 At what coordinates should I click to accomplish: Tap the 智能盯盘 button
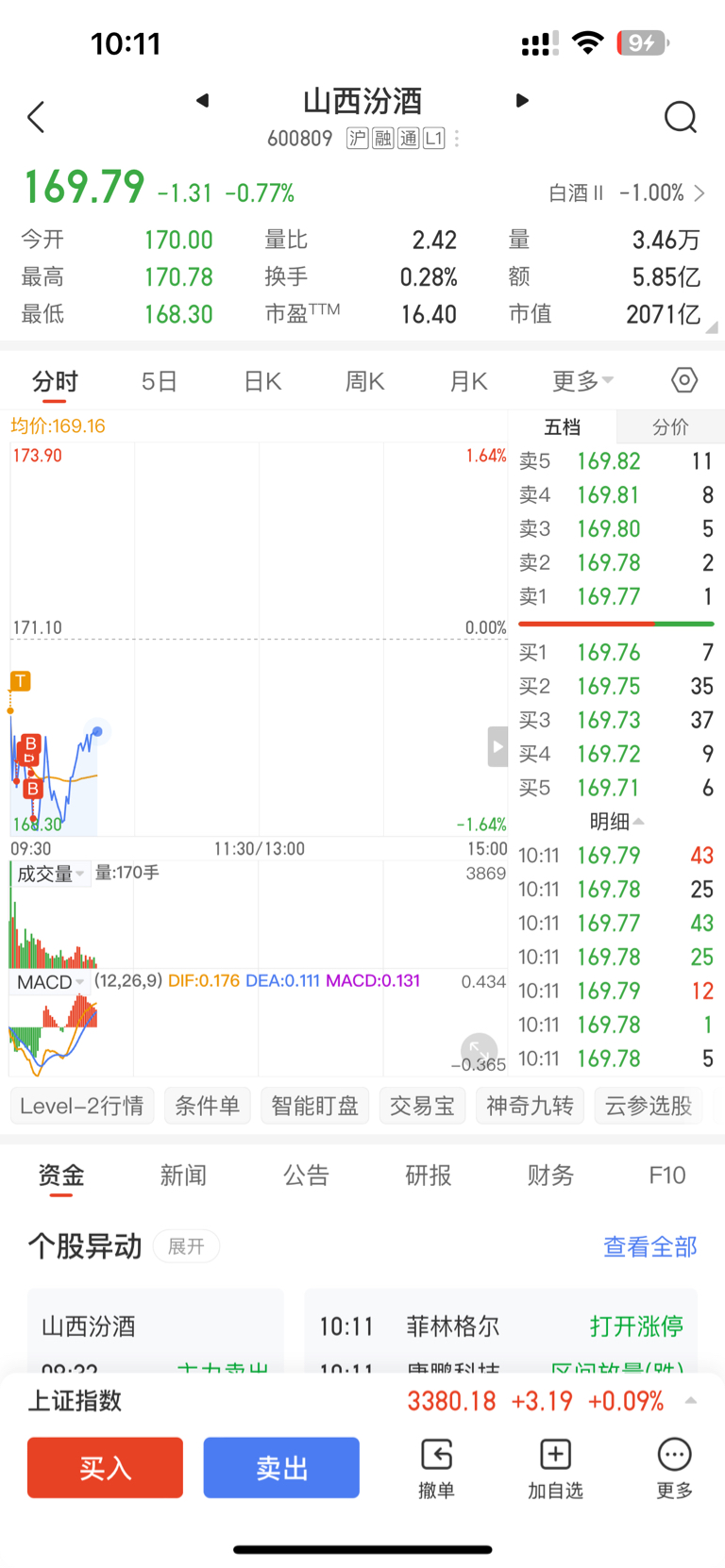315,1106
